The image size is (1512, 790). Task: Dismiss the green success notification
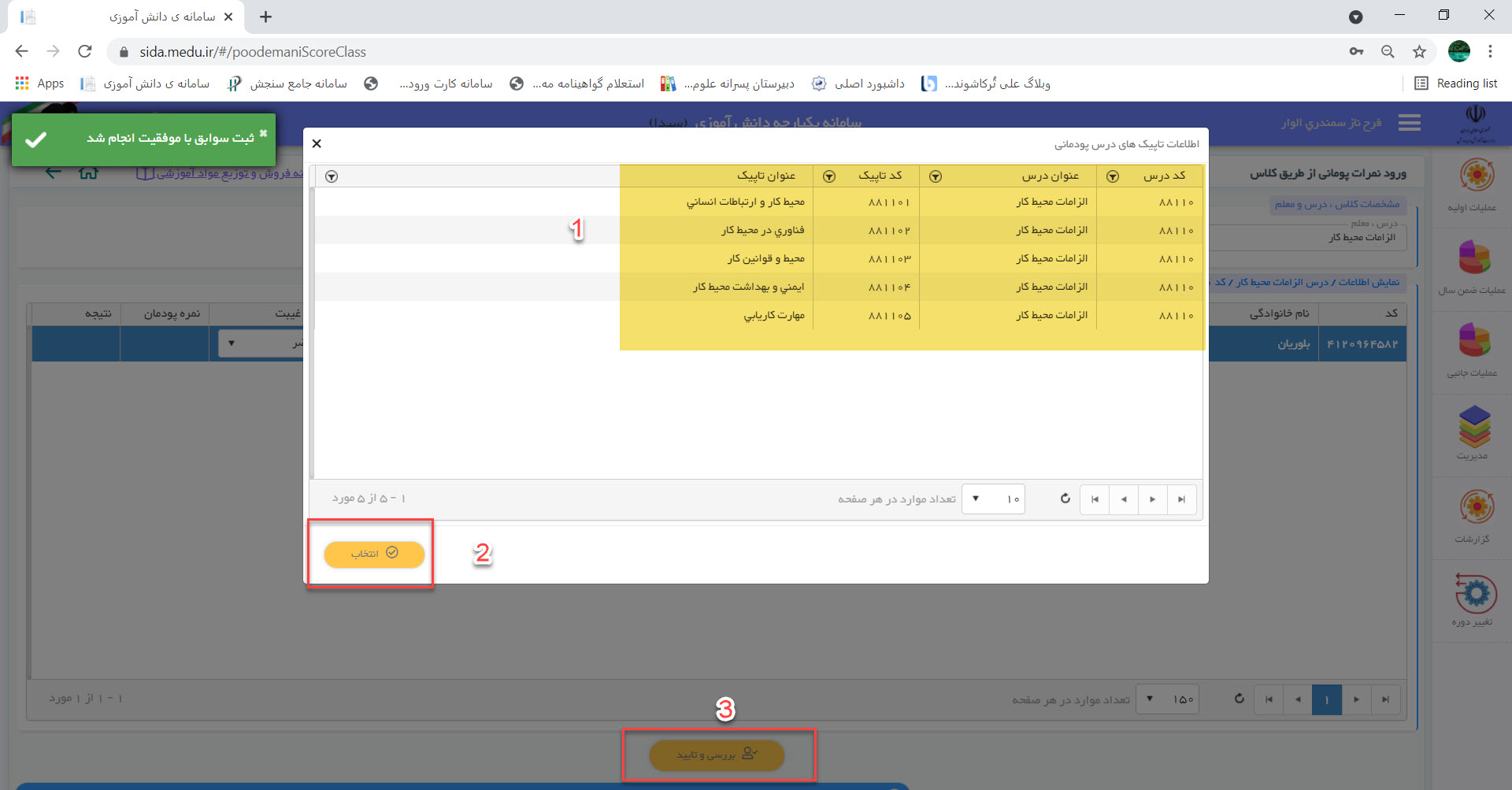263,133
